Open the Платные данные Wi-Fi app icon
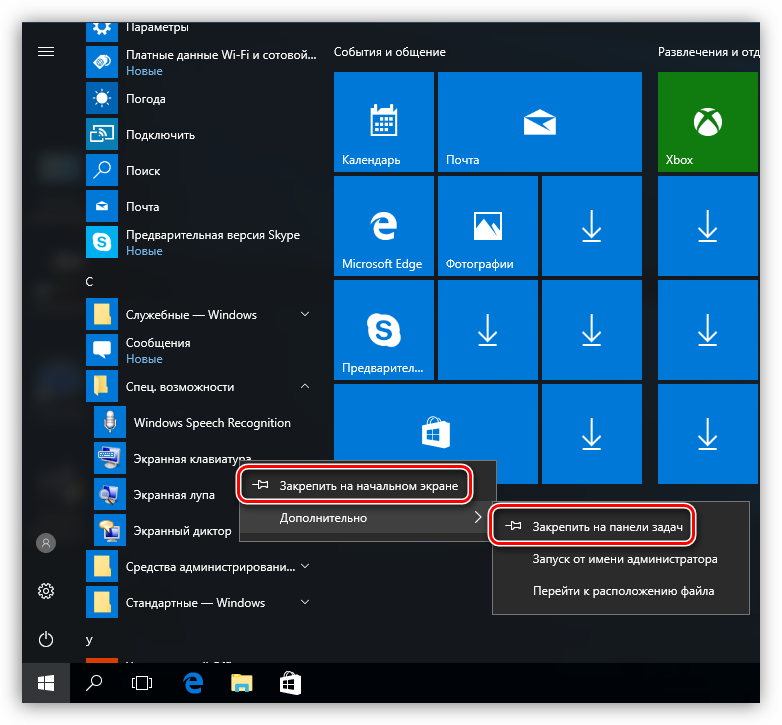782x725 pixels. click(x=102, y=62)
